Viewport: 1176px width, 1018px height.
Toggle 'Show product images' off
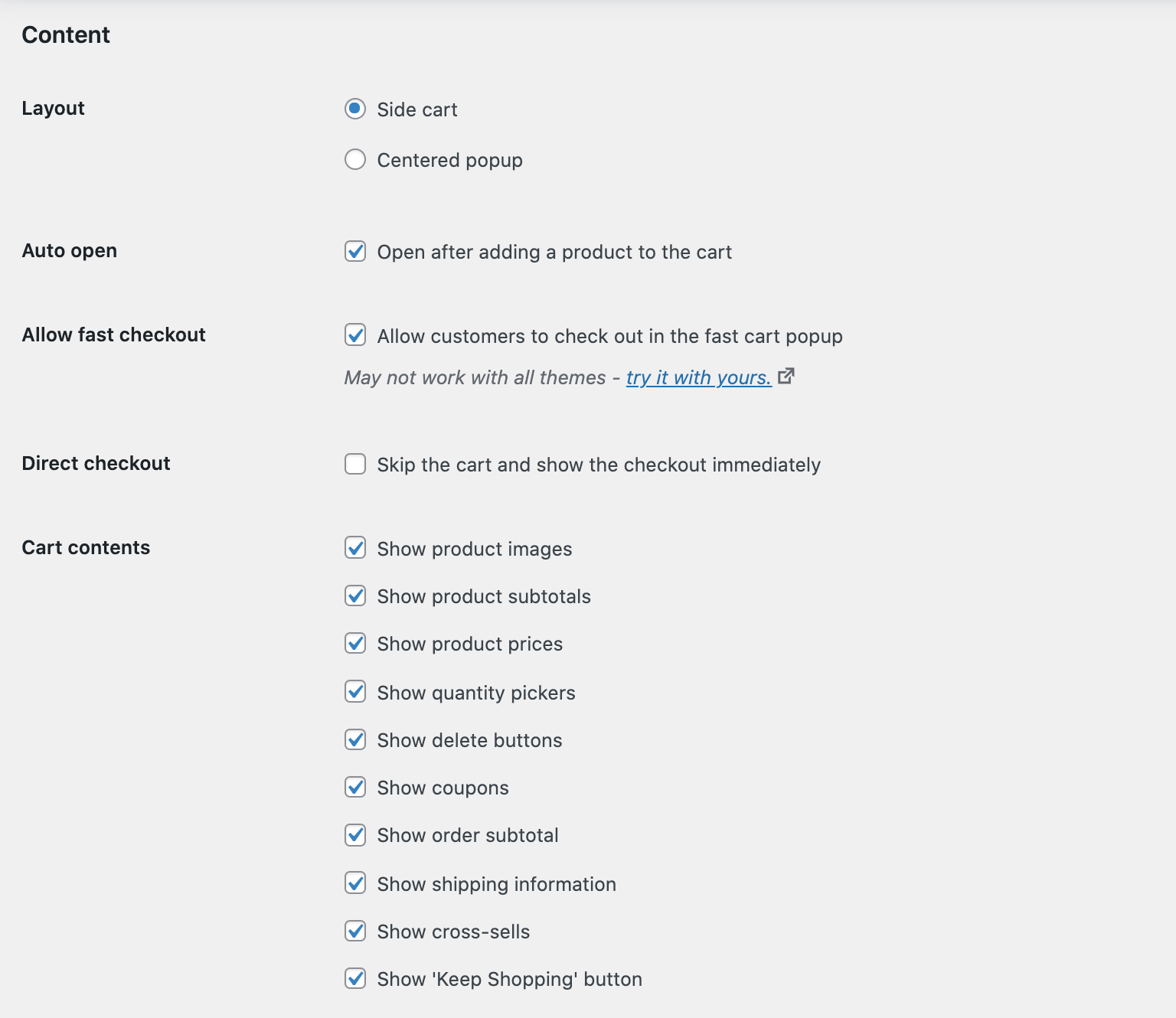[354, 548]
